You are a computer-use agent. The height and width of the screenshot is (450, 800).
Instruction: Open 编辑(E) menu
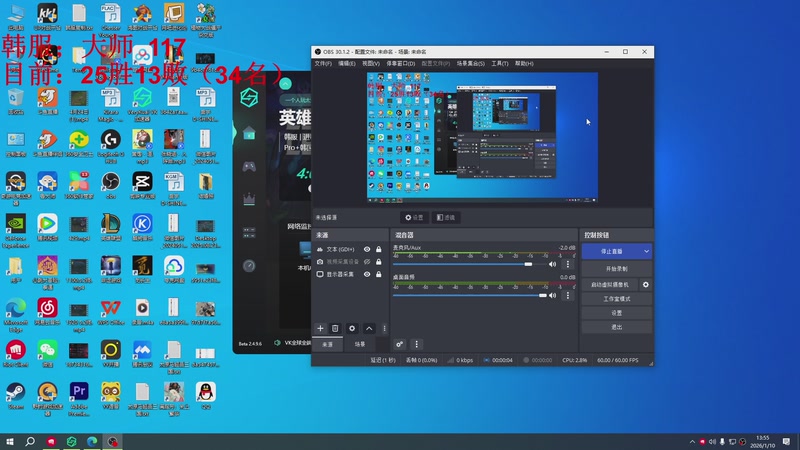pos(346,63)
